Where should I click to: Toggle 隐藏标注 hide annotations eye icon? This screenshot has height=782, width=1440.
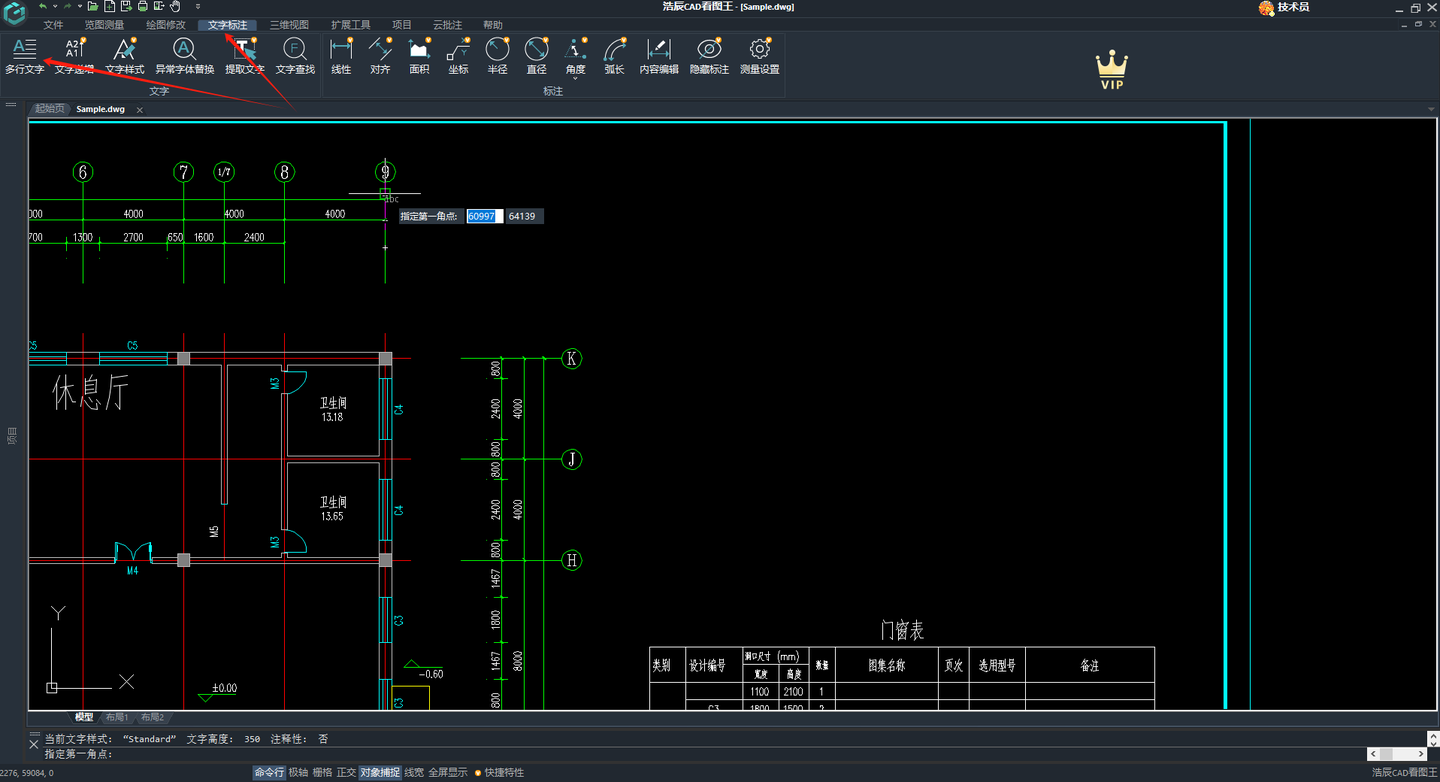(709, 56)
